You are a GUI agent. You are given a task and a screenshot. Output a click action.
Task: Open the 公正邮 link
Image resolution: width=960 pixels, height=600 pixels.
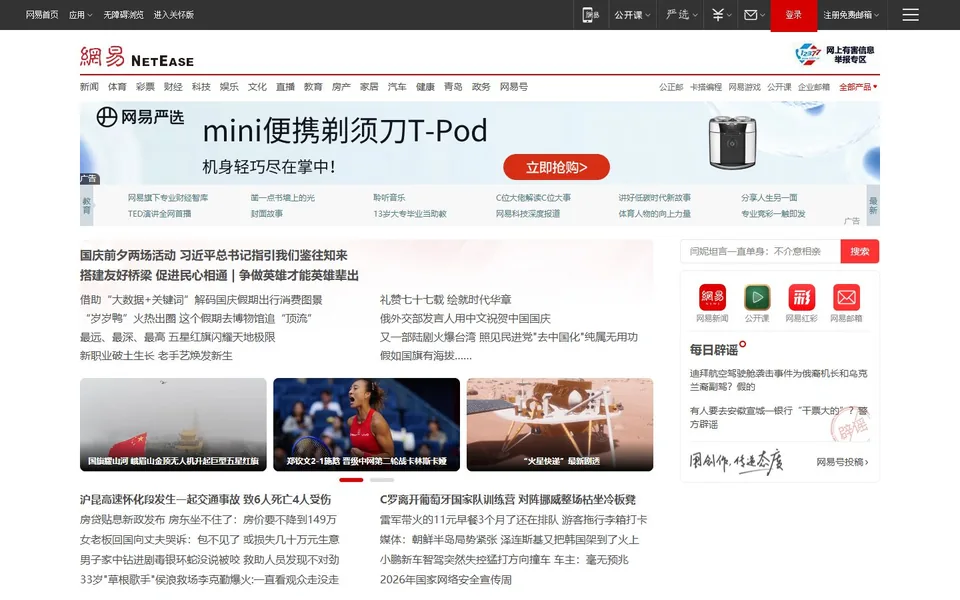[x=670, y=87]
